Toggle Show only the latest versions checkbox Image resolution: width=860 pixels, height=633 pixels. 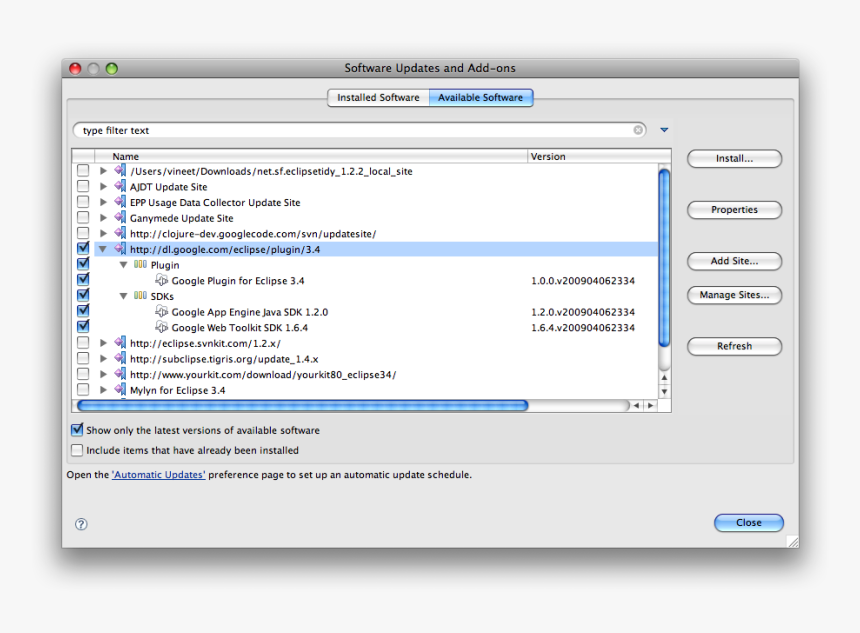(77, 429)
